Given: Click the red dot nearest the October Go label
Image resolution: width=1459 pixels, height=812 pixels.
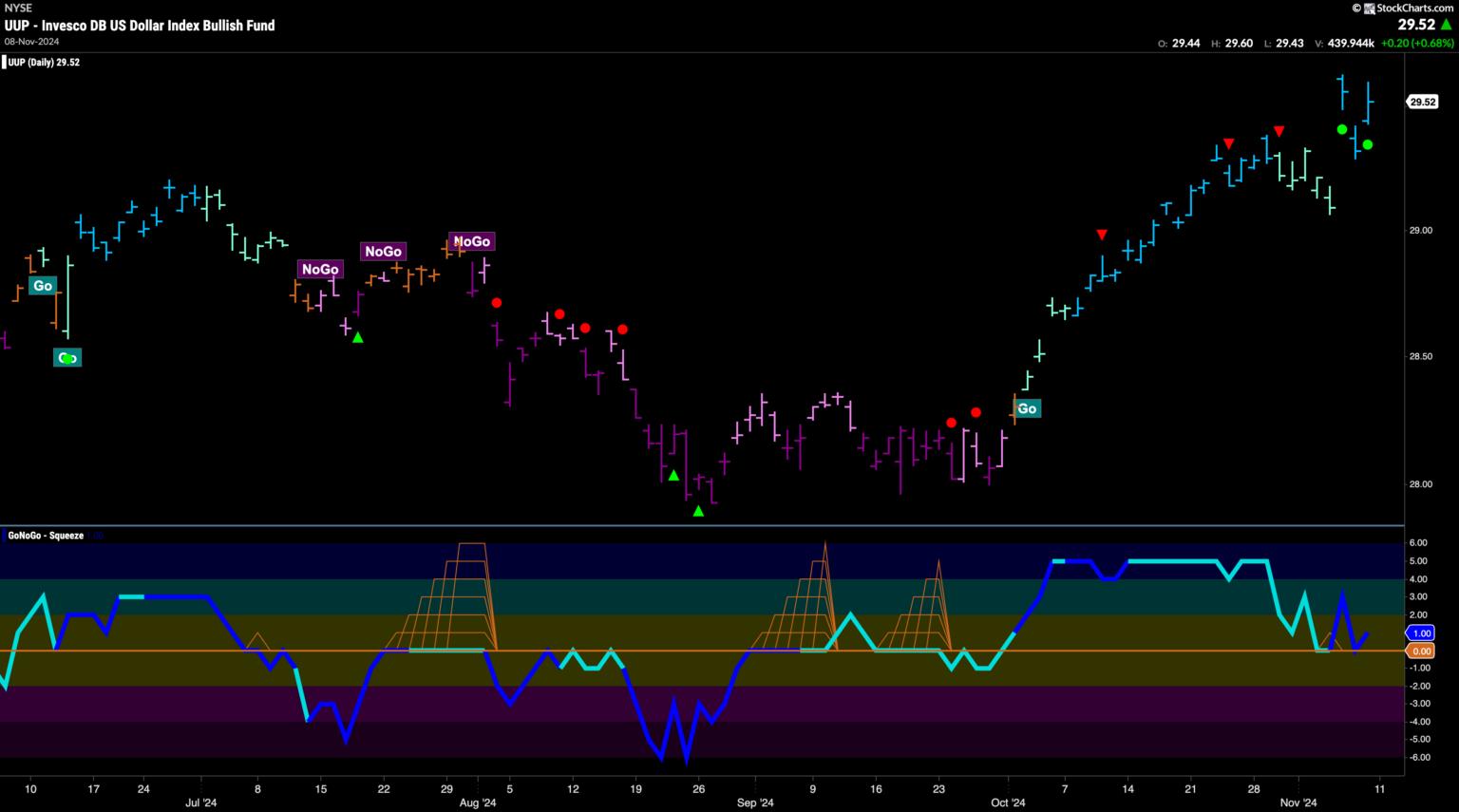Looking at the screenshot, I should pos(976,412).
